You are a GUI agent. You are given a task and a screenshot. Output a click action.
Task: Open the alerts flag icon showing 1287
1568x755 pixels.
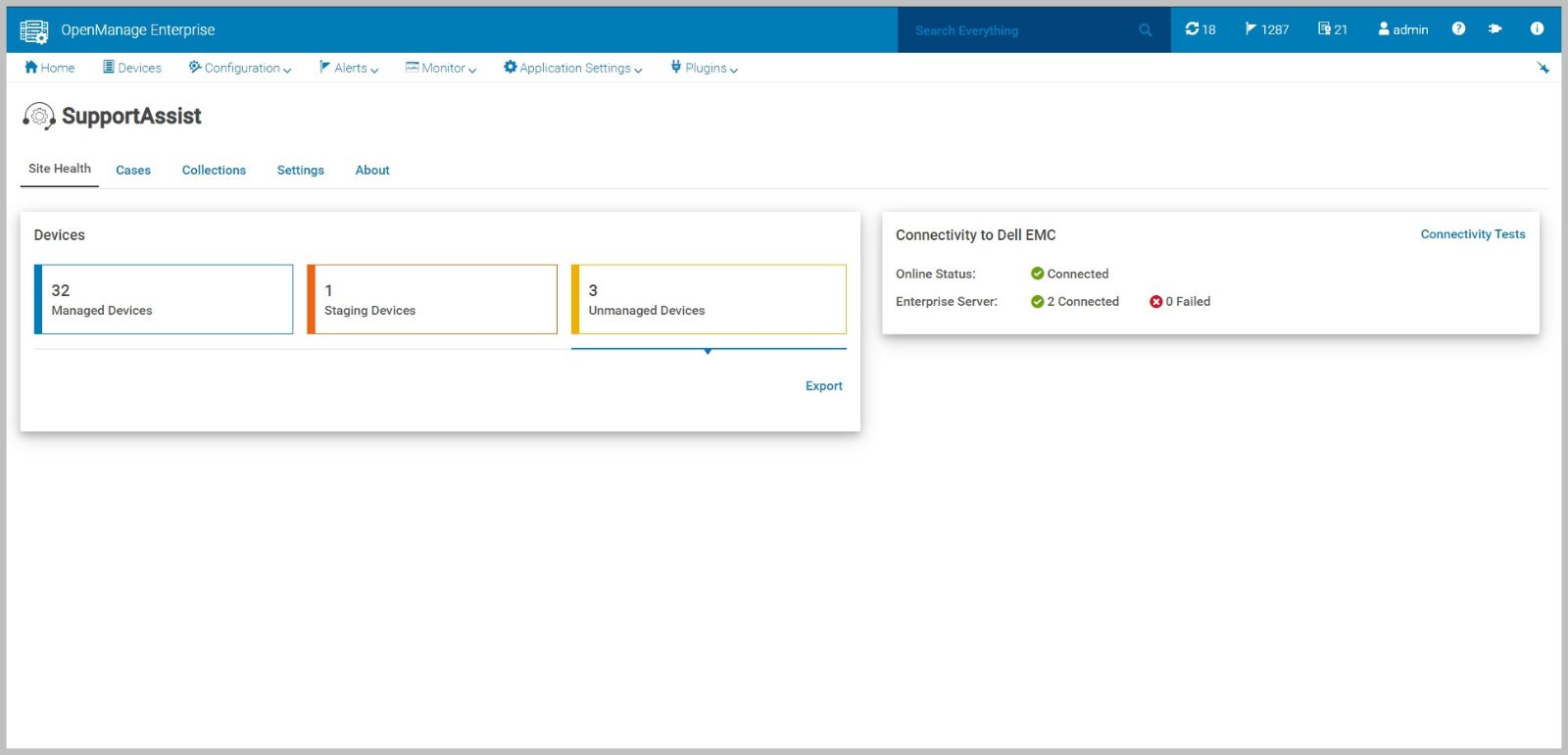1266,29
